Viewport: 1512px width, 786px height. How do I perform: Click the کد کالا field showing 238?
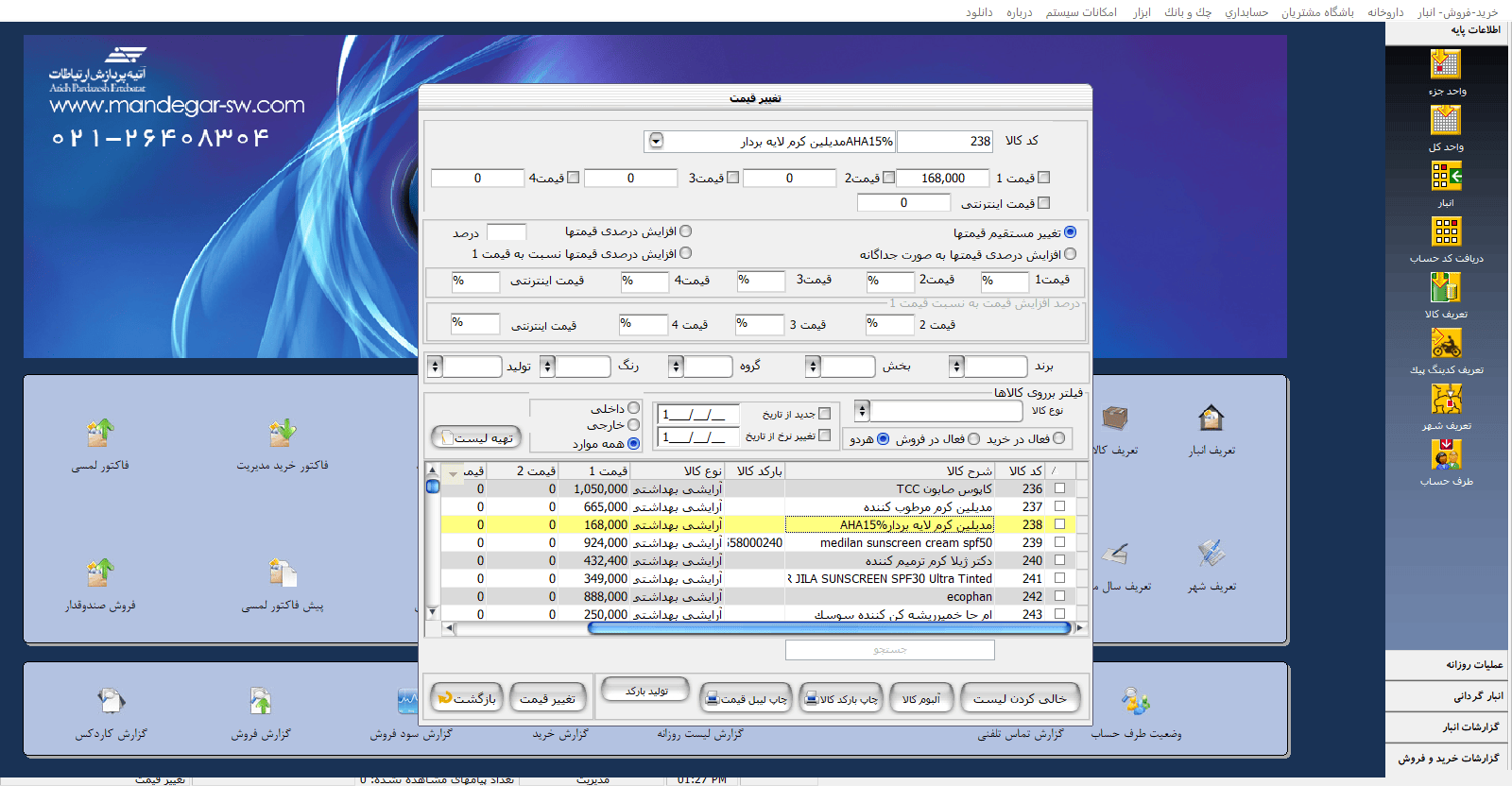pos(945,141)
